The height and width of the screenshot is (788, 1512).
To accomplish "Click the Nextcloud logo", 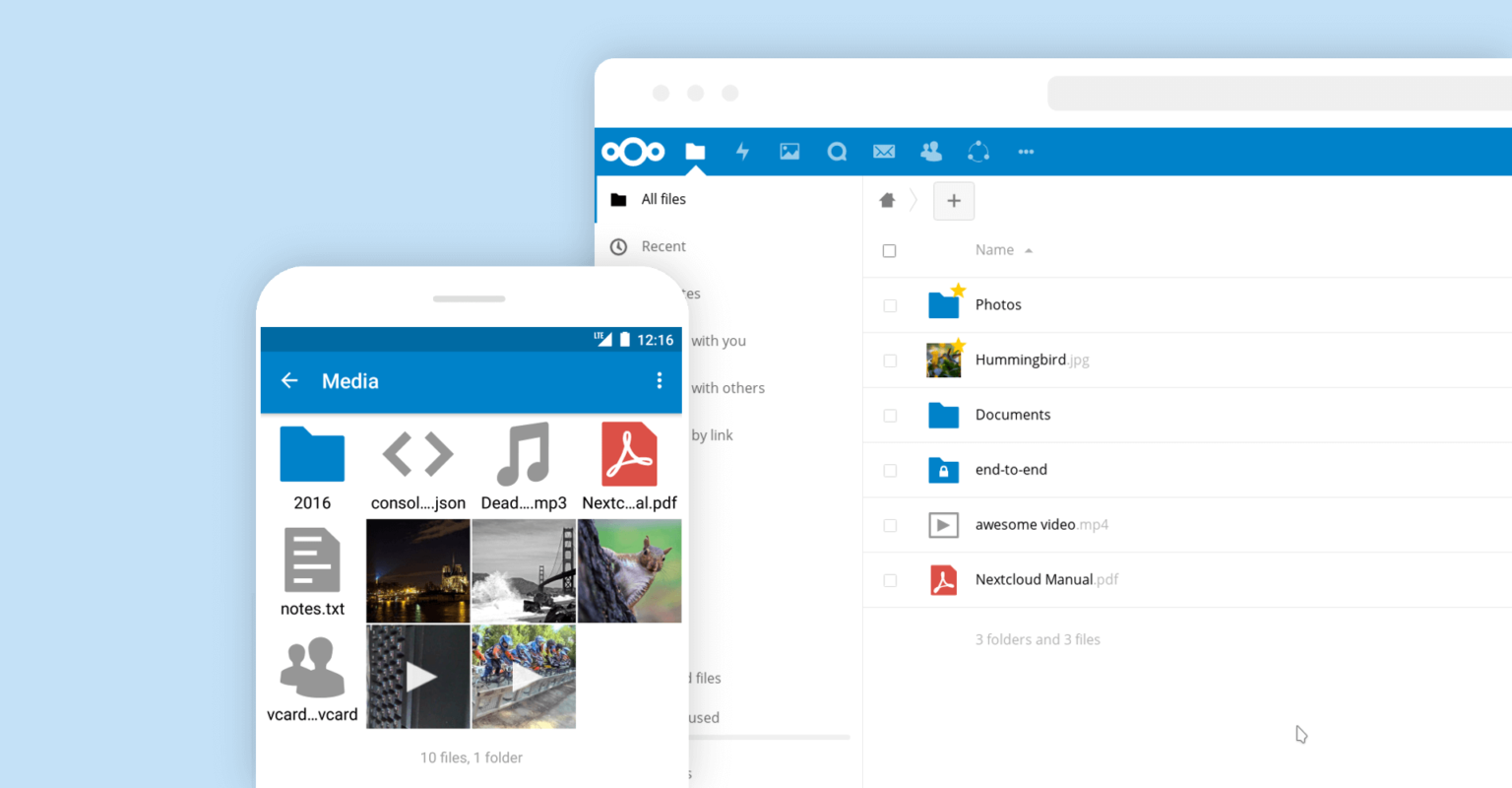I will tap(632, 152).
